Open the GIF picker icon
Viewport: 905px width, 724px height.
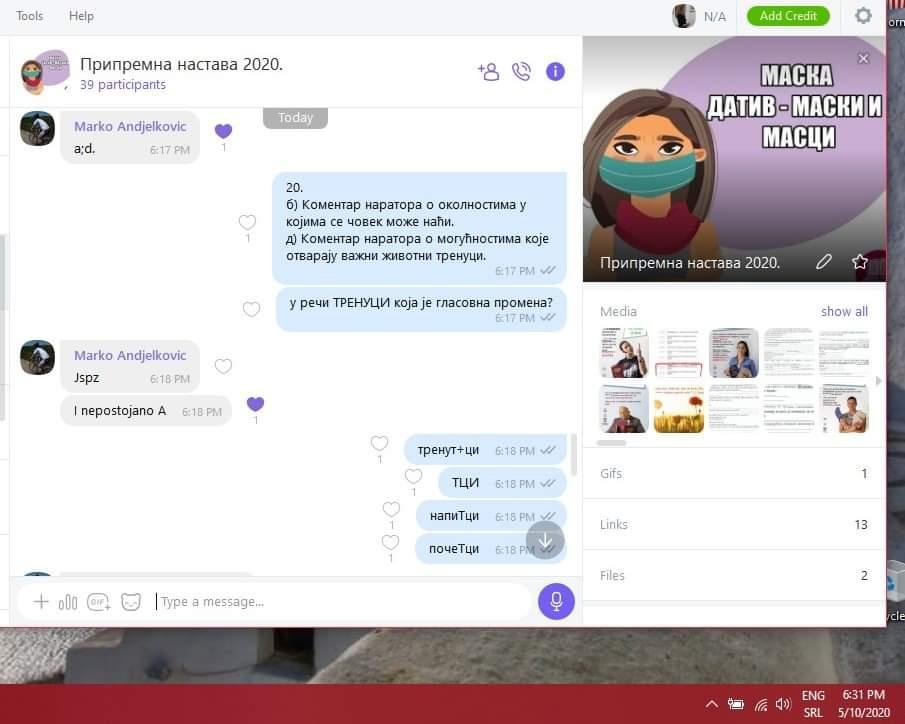[x=98, y=602]
